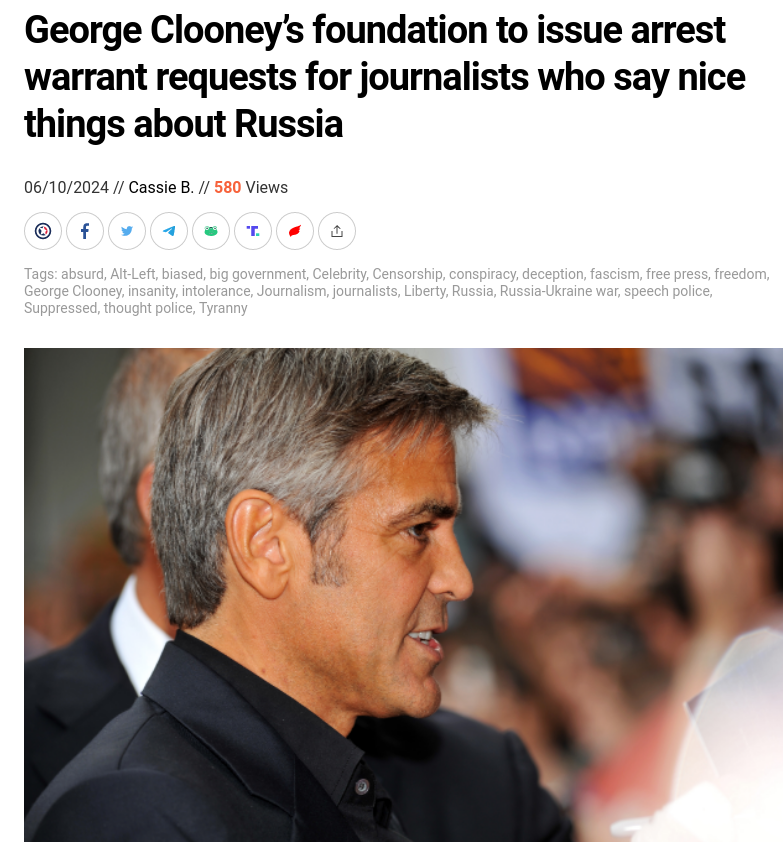Open the Russia-Ukraine war tag

point(559,291)
